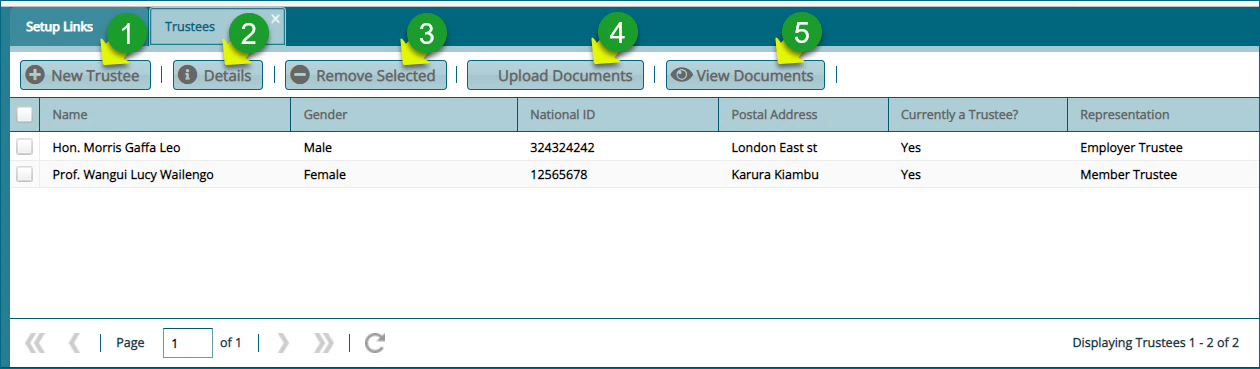This screenshot has width=1260, height=369.
Task: Click the eye icon for View Documents
Action: 681,75
